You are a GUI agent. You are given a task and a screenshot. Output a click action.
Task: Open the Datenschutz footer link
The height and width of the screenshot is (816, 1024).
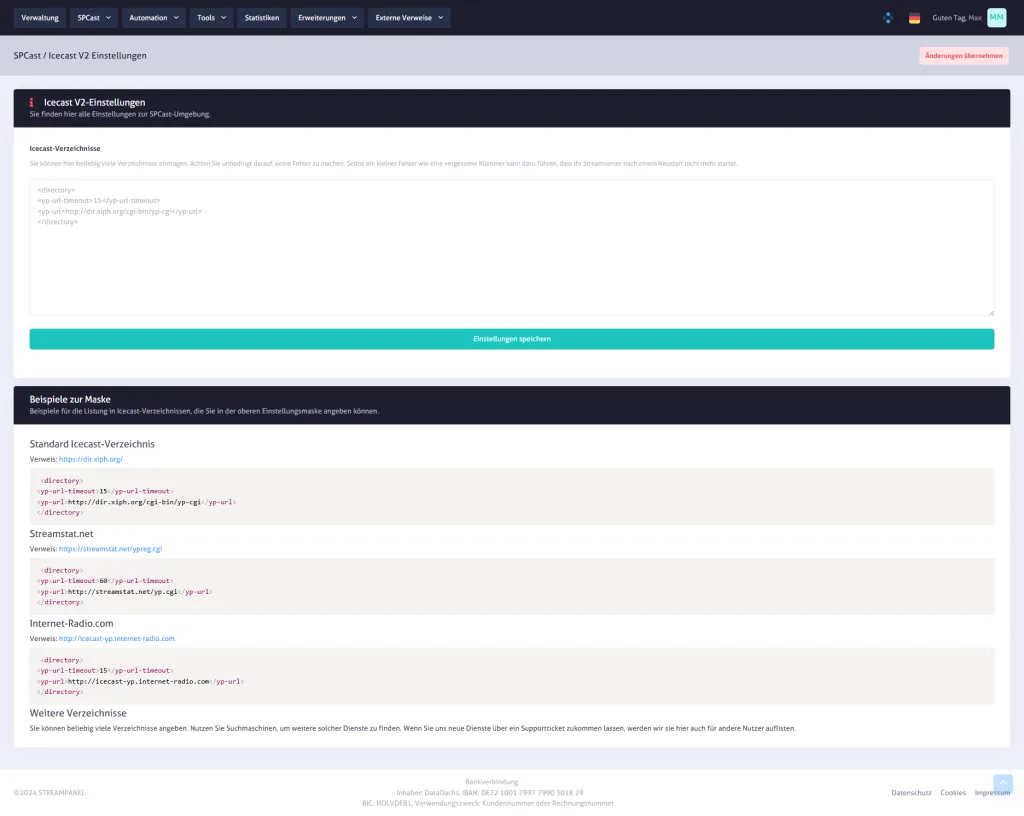[x=911, y=792]
